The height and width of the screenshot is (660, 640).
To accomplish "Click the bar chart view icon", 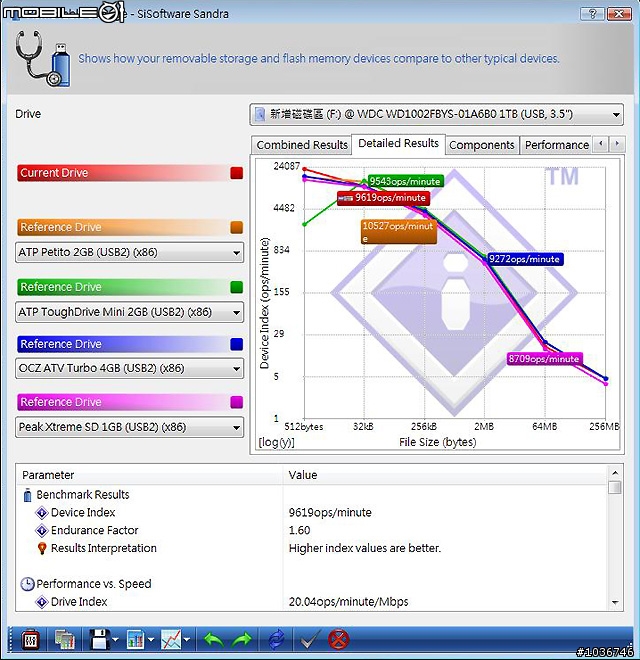I will [136, 639].
